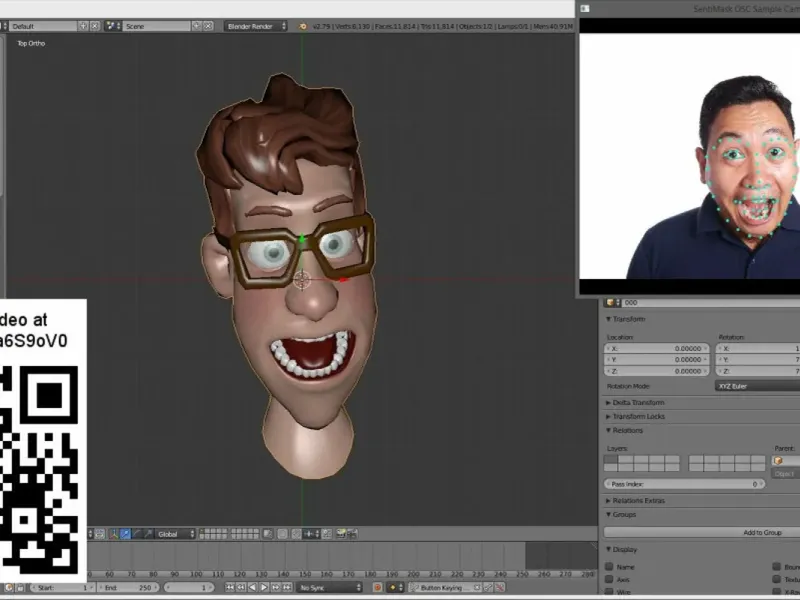Click the delete scene X button

click(x=207, y=26)
